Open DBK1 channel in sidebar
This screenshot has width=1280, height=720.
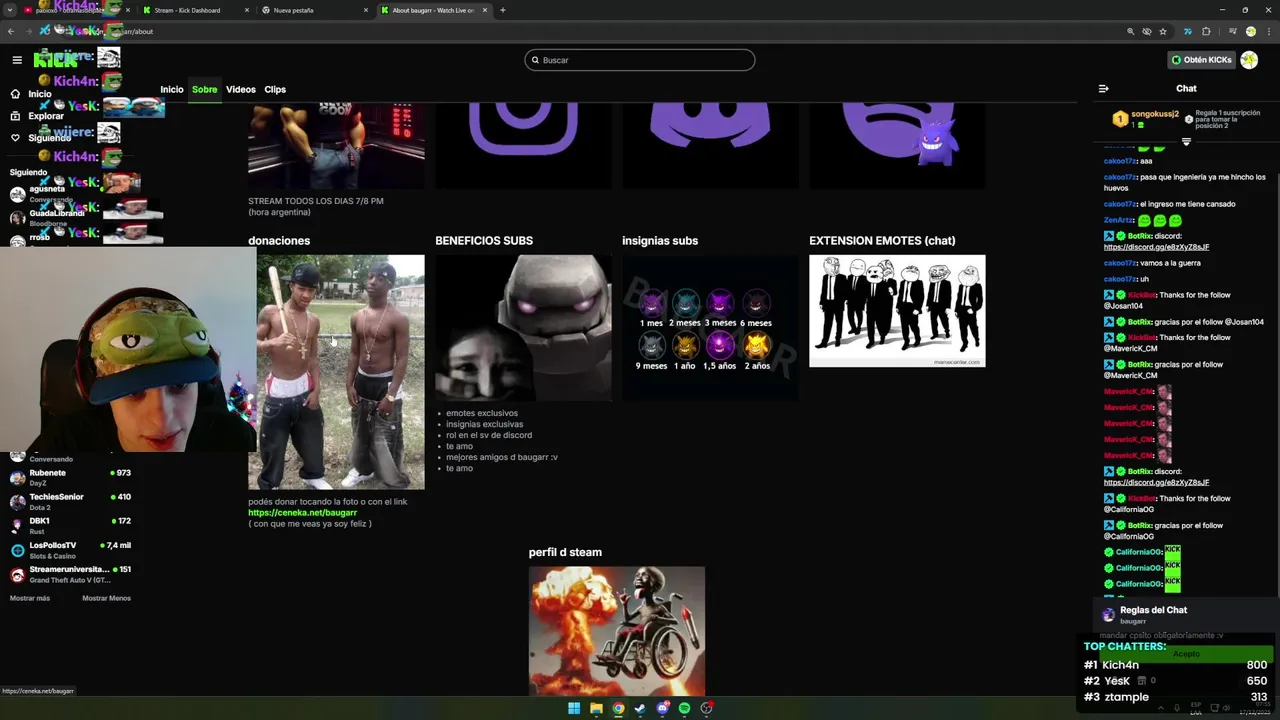pyautogui.click(x=68, y=525)
